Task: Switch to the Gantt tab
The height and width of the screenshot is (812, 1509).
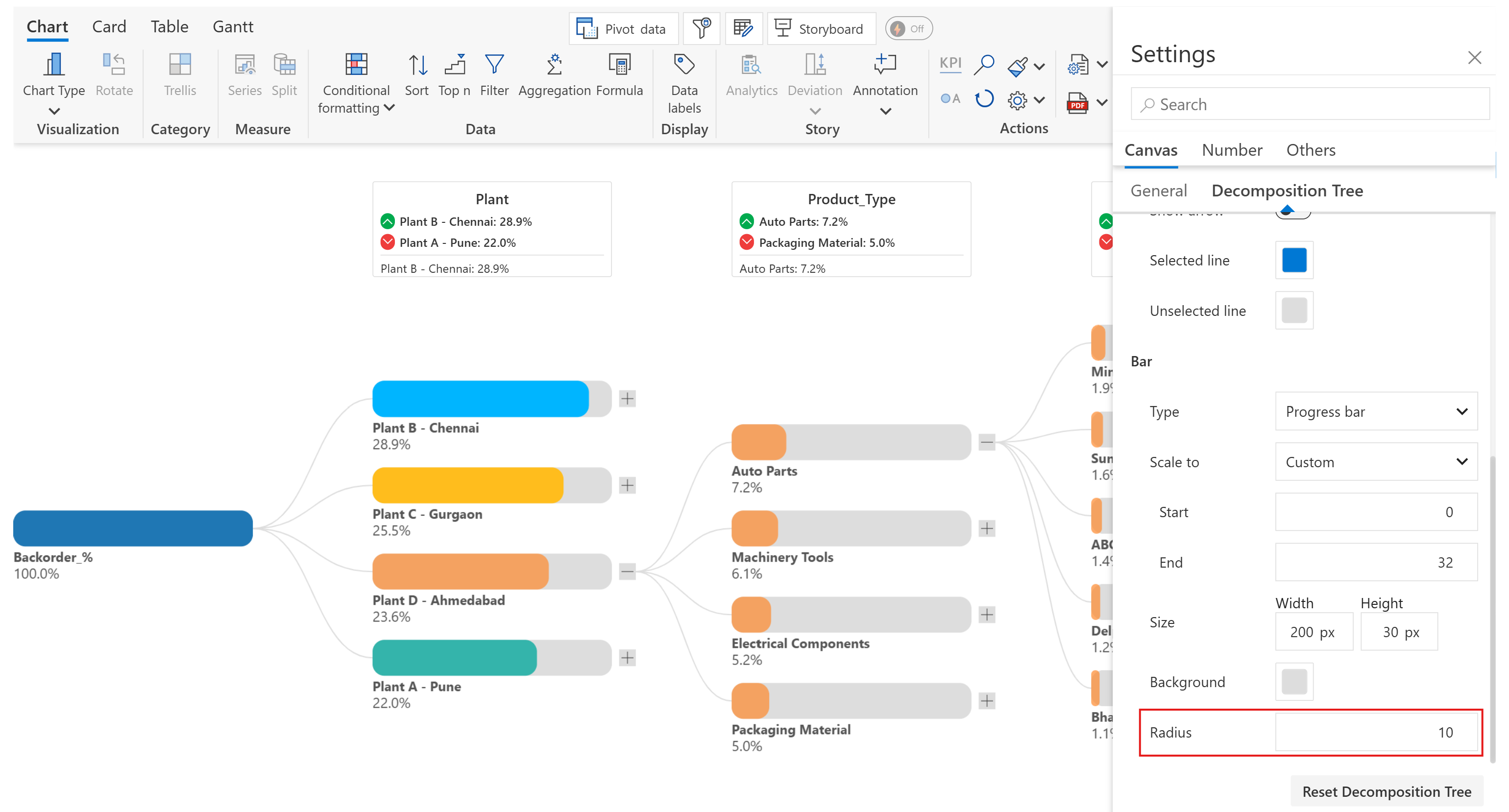Action: 233,27
